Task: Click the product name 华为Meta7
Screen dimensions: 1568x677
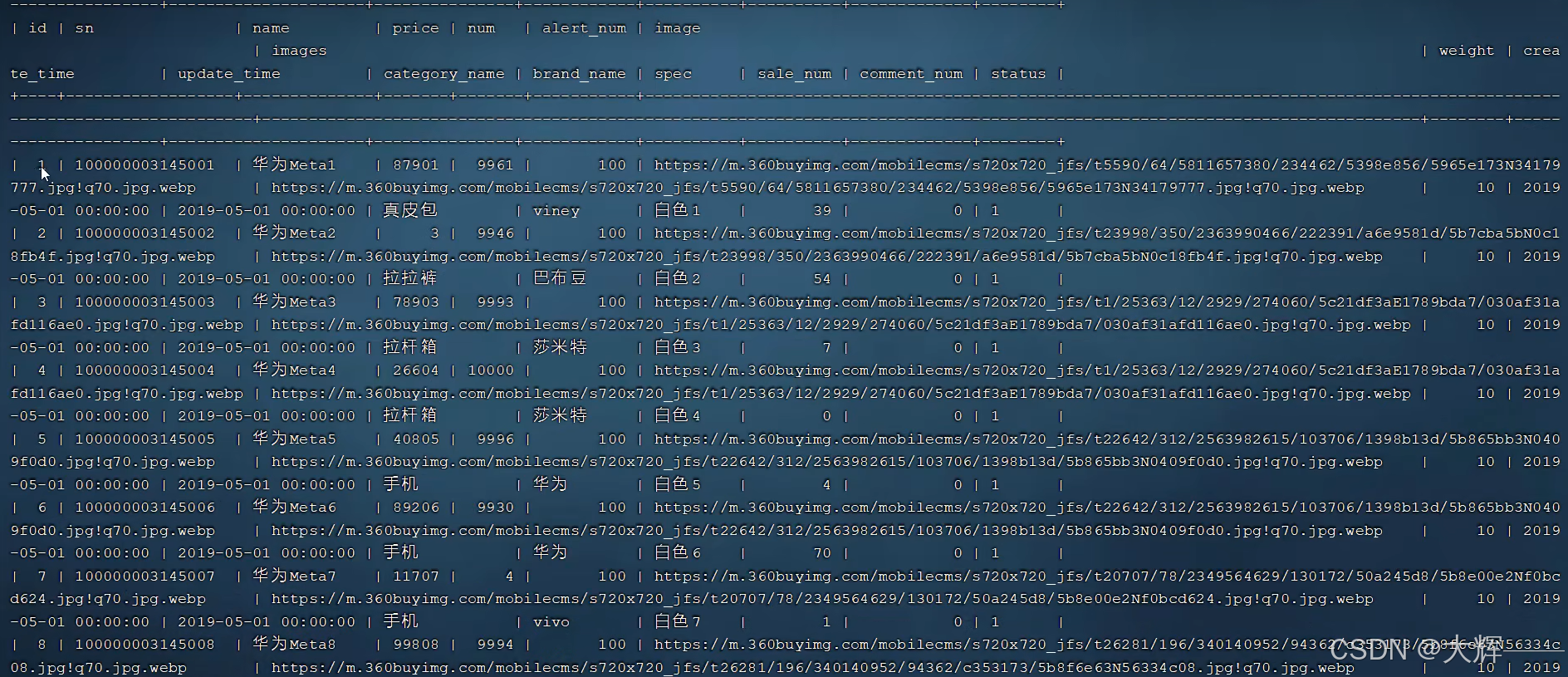Action: (x=294, y=576)
